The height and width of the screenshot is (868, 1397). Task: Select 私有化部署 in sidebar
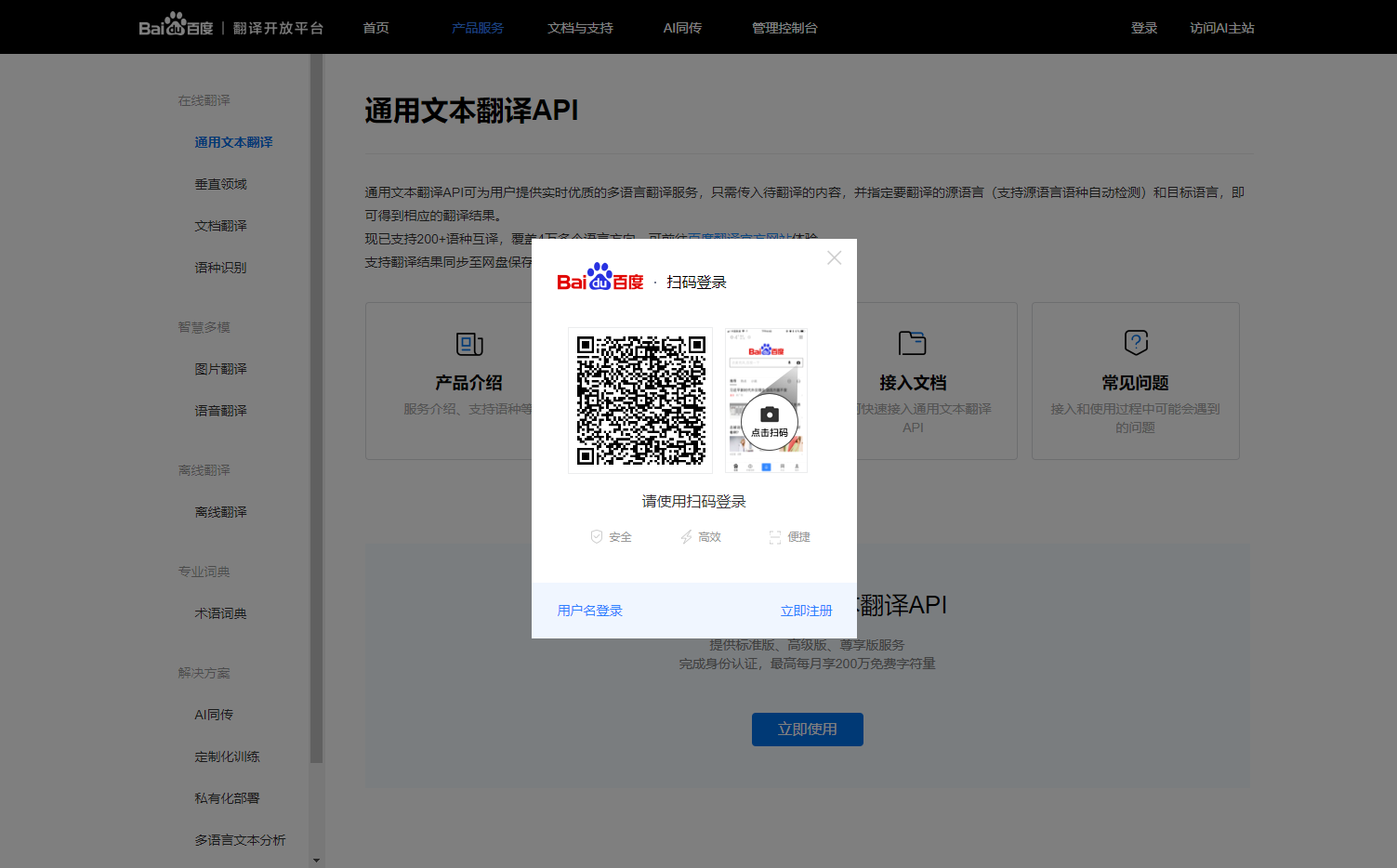point(227,798)
